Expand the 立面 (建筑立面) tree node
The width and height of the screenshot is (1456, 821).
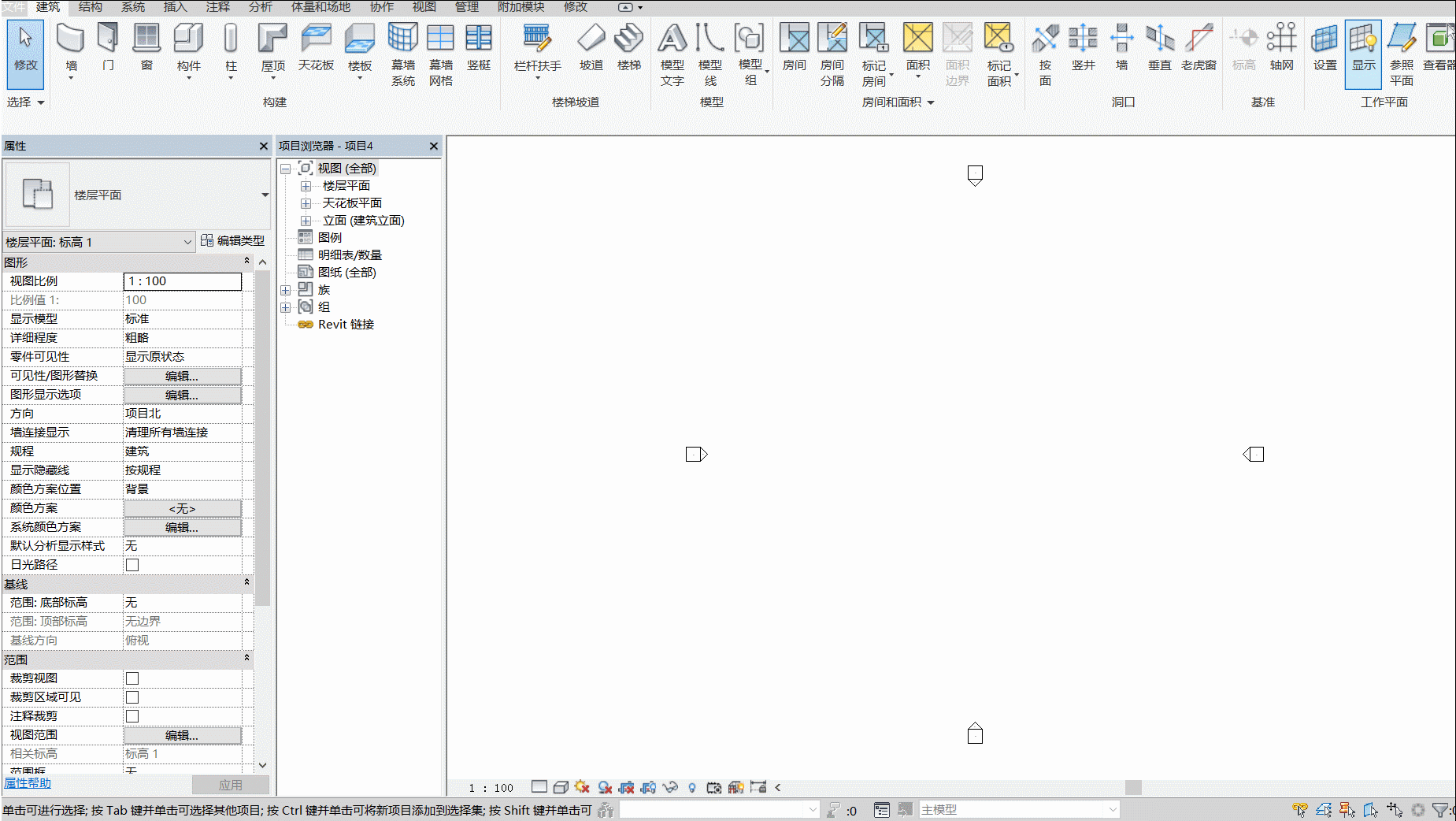coord(306,221)
